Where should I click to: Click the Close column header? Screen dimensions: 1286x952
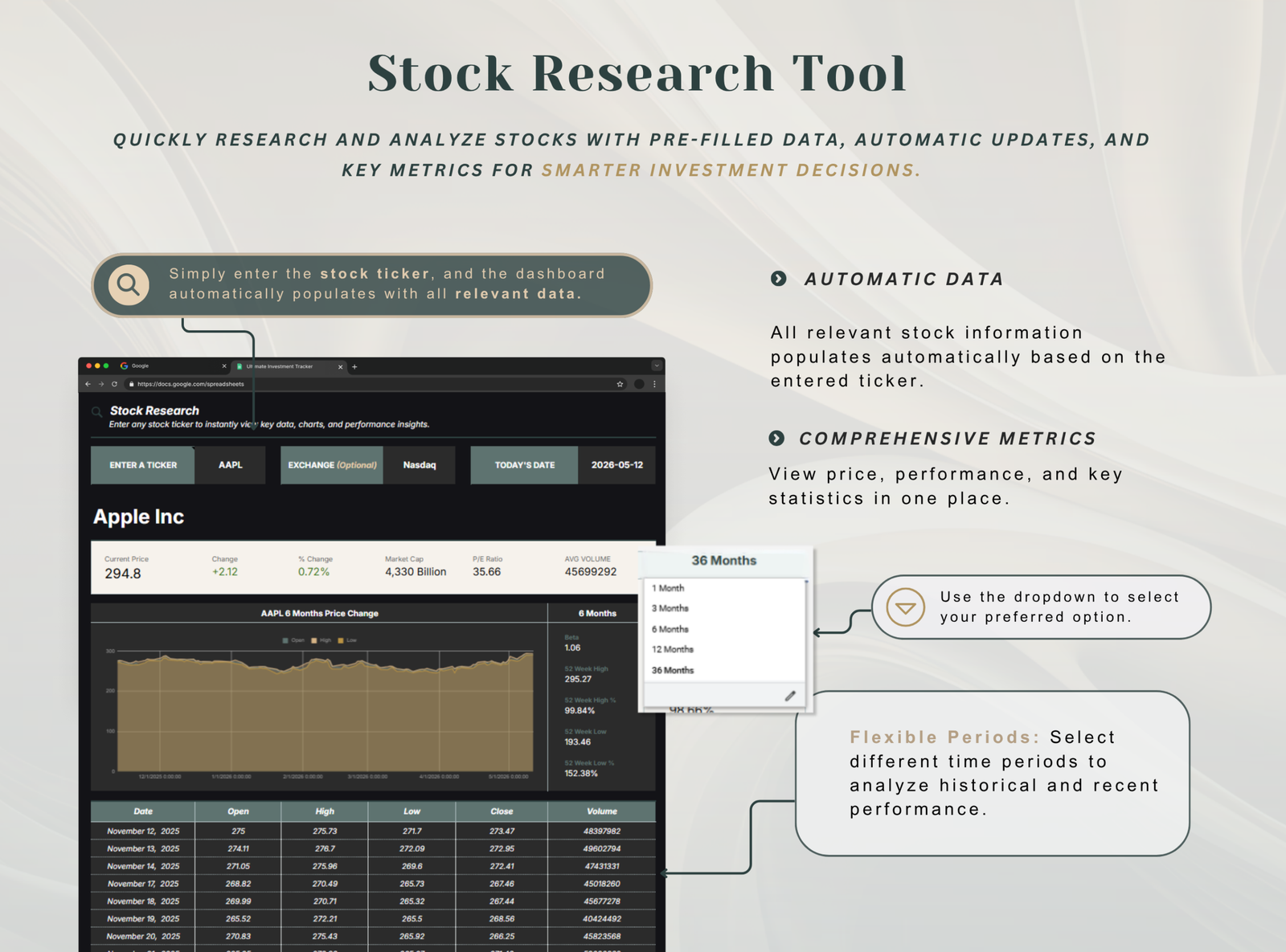click(502, 811)
